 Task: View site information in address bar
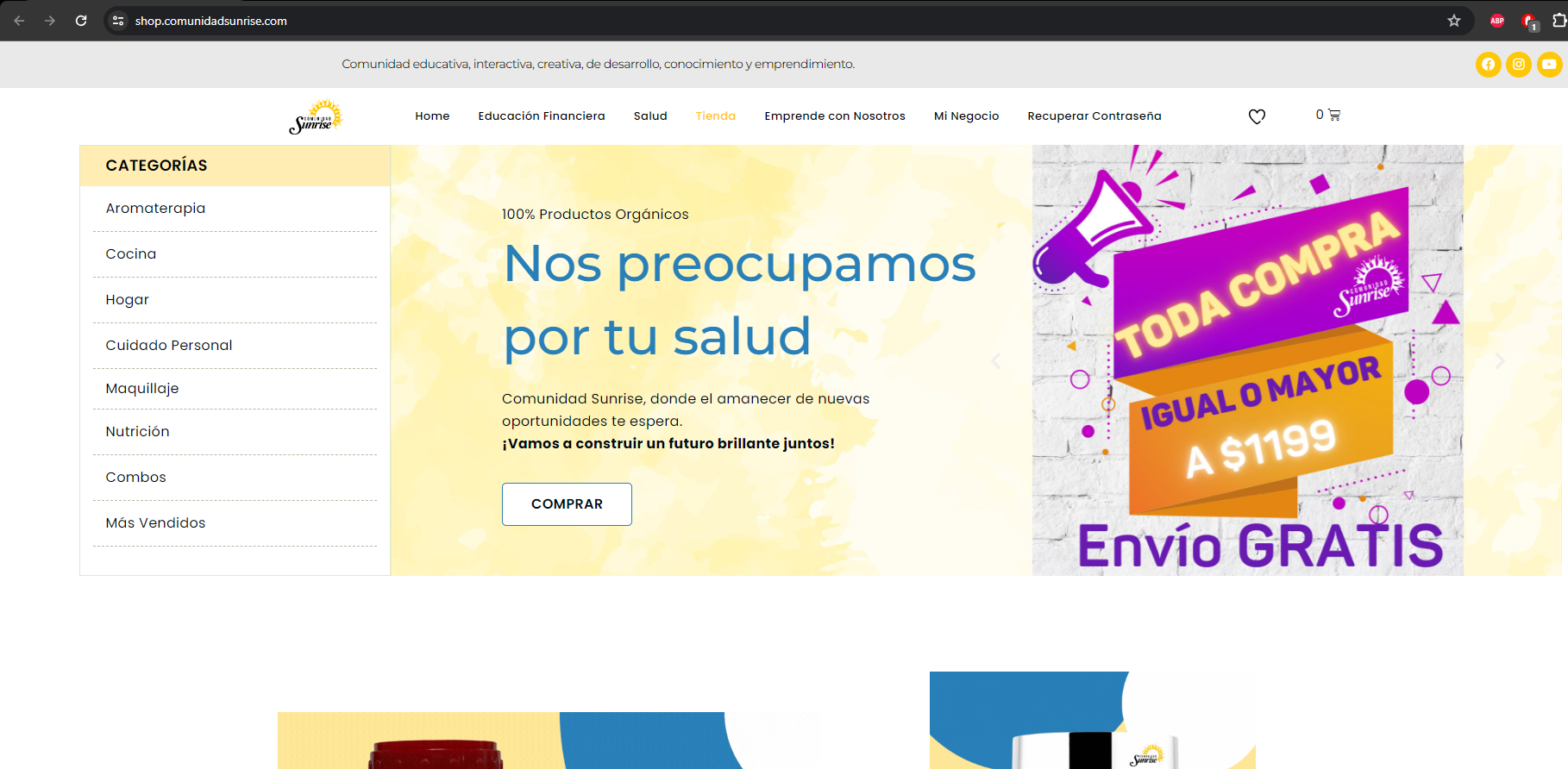point(119,21)
